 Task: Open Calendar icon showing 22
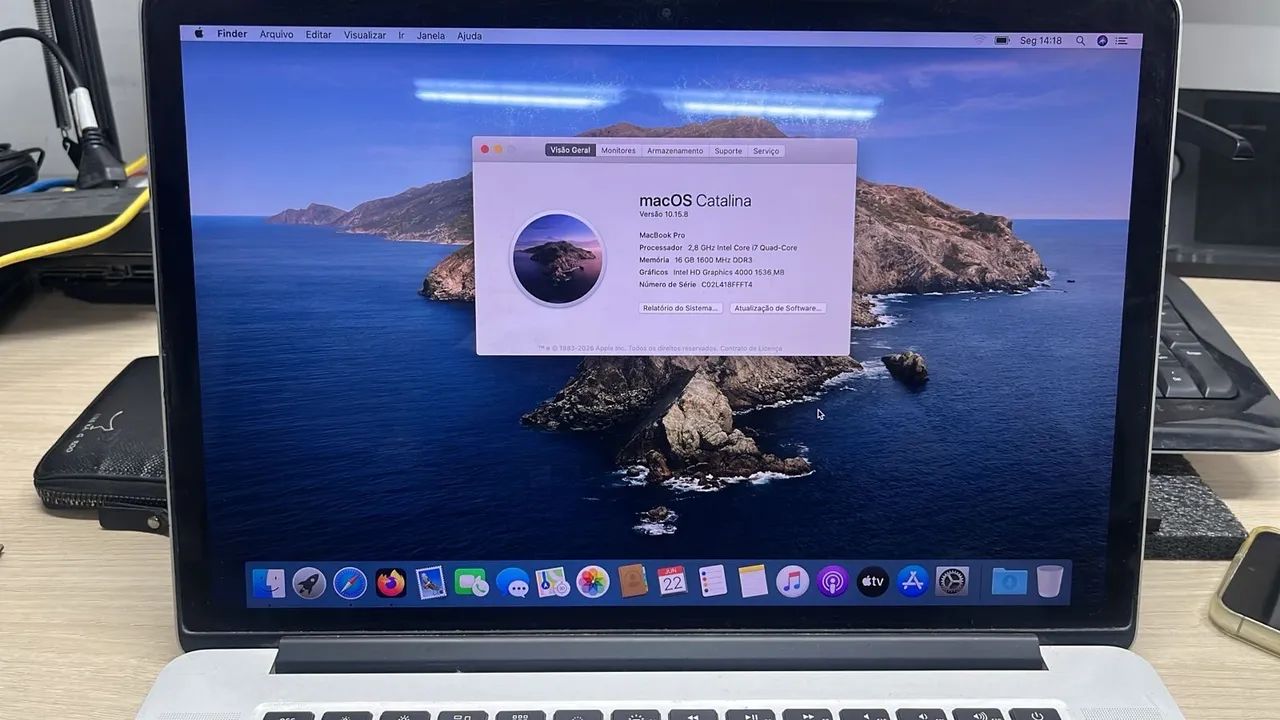(x=673, y=581)
